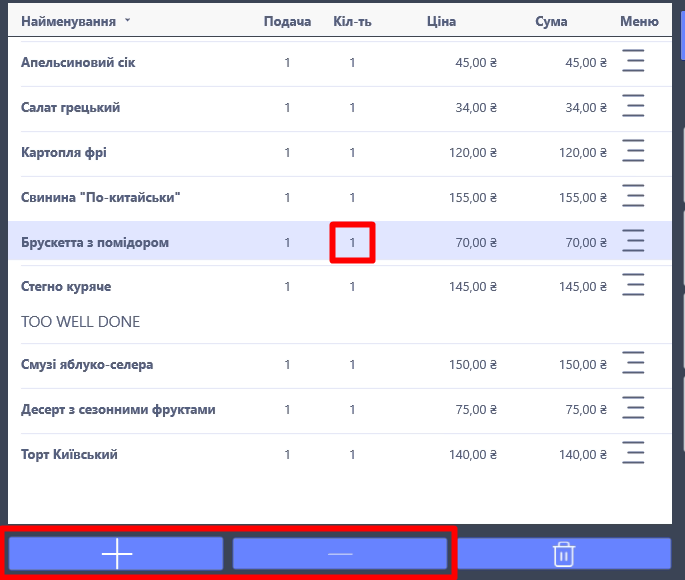Open menu icon for Салат грецький row

coord(633,108)
